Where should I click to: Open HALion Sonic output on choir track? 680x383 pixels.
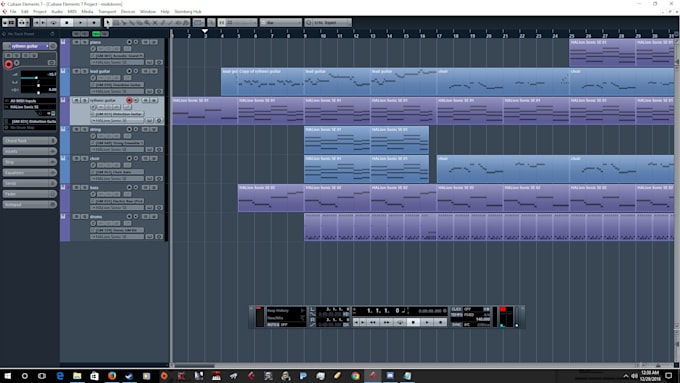(117, 178)
